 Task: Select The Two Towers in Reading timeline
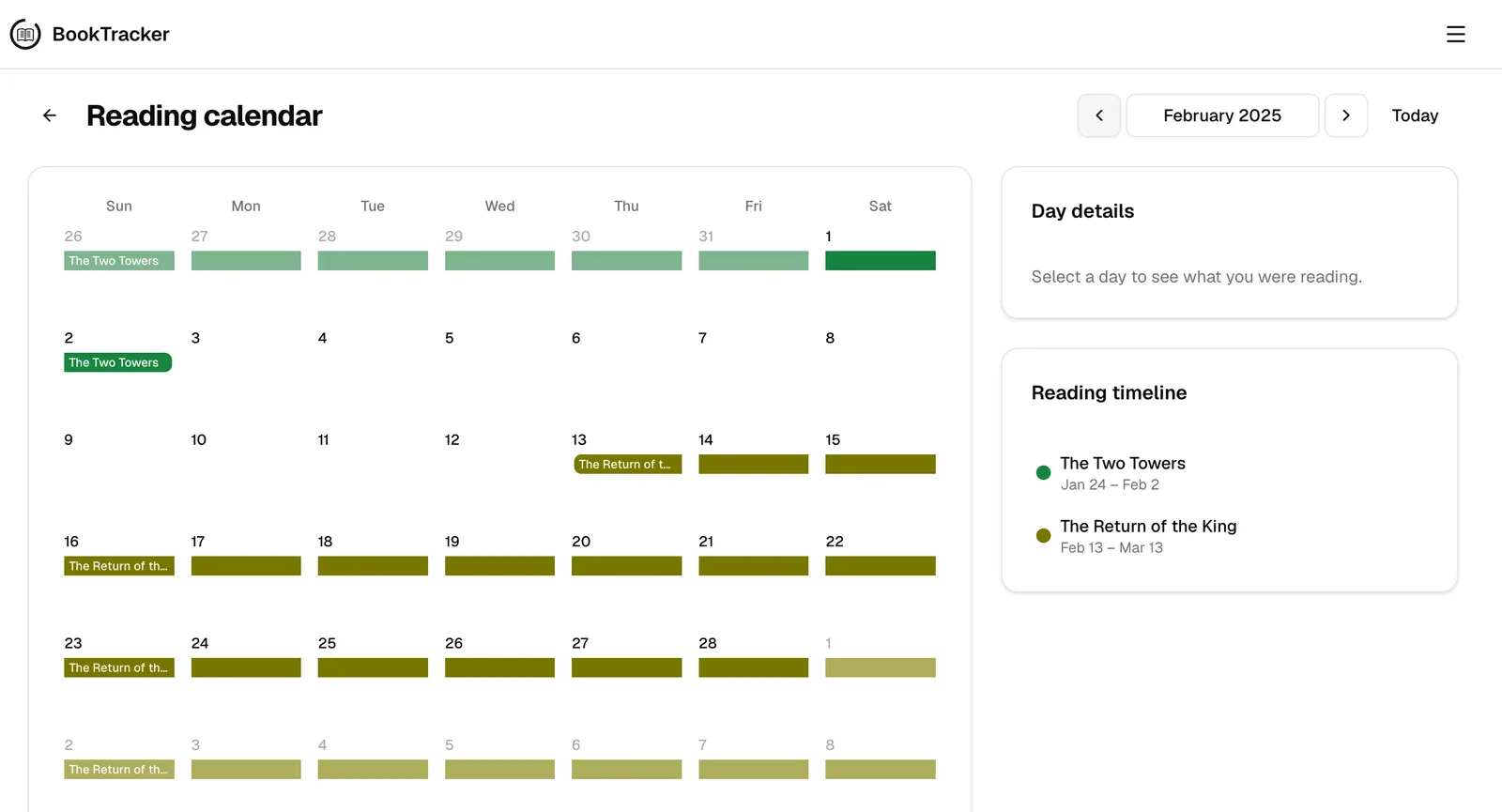[1123, 463]
